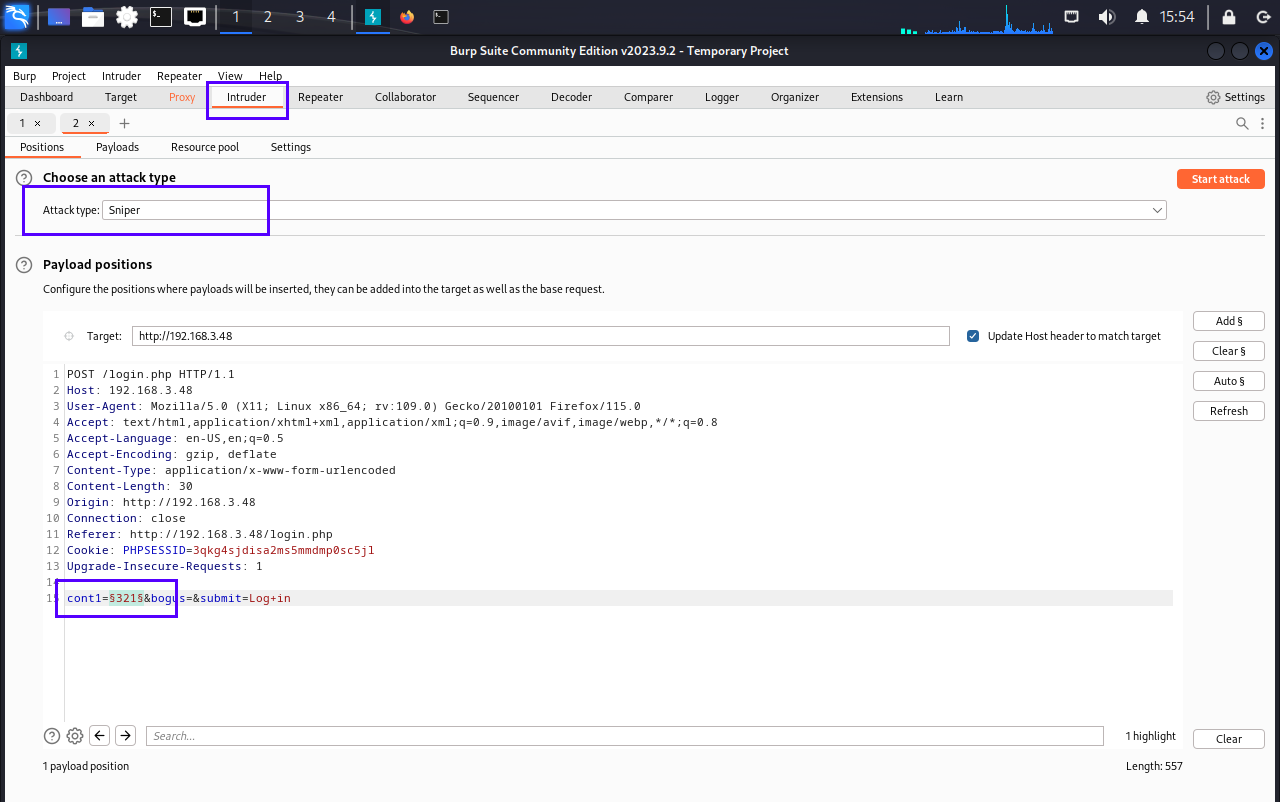1280x802 pixels.
Task: Open the Help menu
Action: (270, 76)
